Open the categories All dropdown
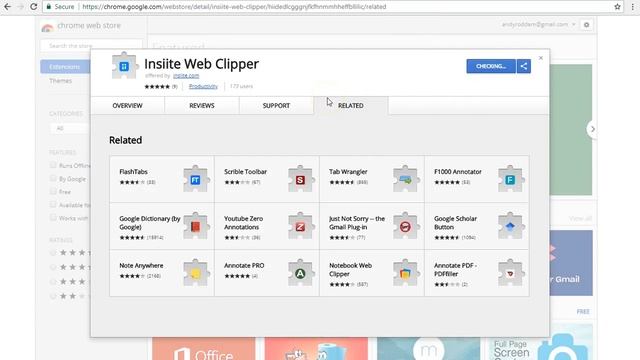This screenshot has width=640, height=360. coord(70,128)
